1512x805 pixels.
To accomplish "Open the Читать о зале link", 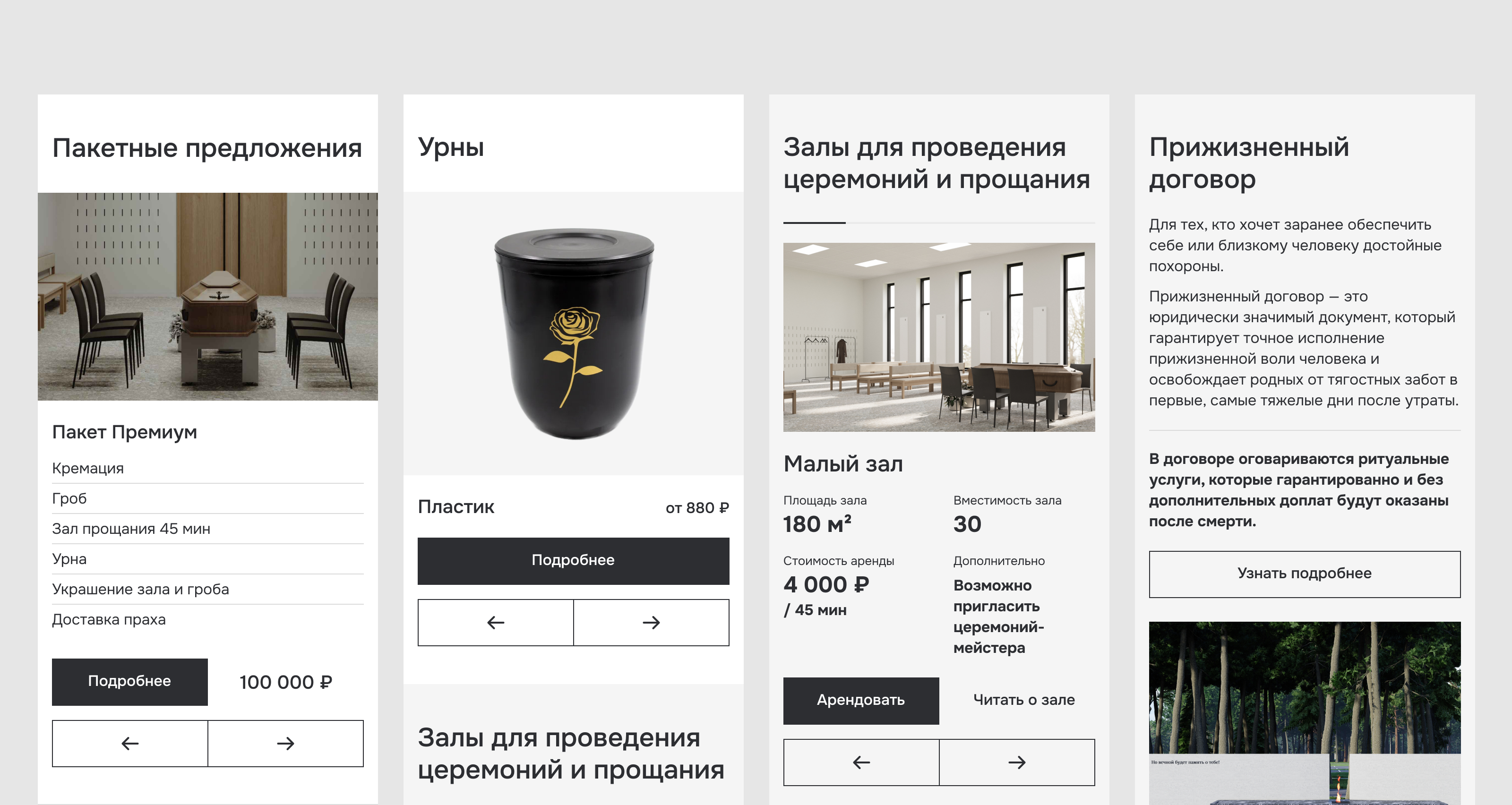I will (1023, 700).
